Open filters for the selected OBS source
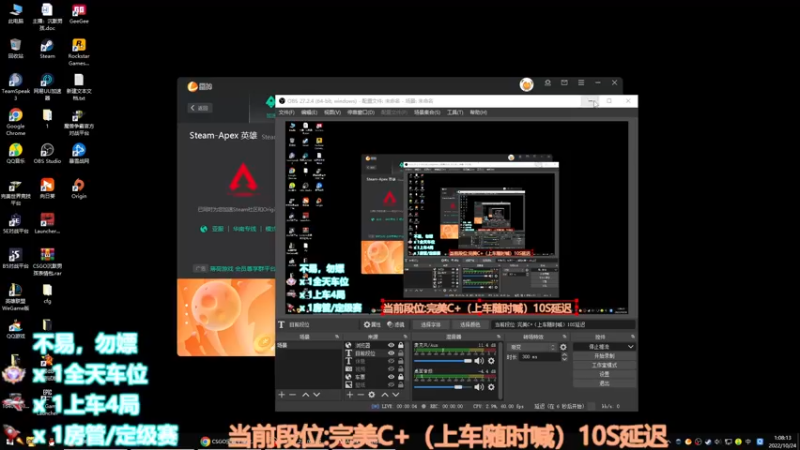The width and height of the screenshot is (800, 450). [x=395, y=324]
